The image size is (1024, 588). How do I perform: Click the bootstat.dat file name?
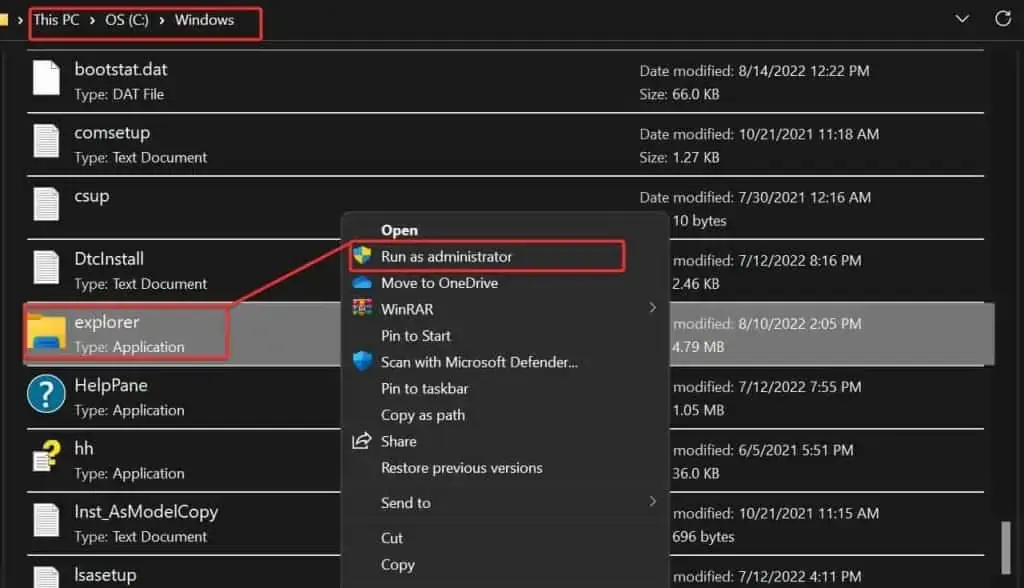(121, 69)
